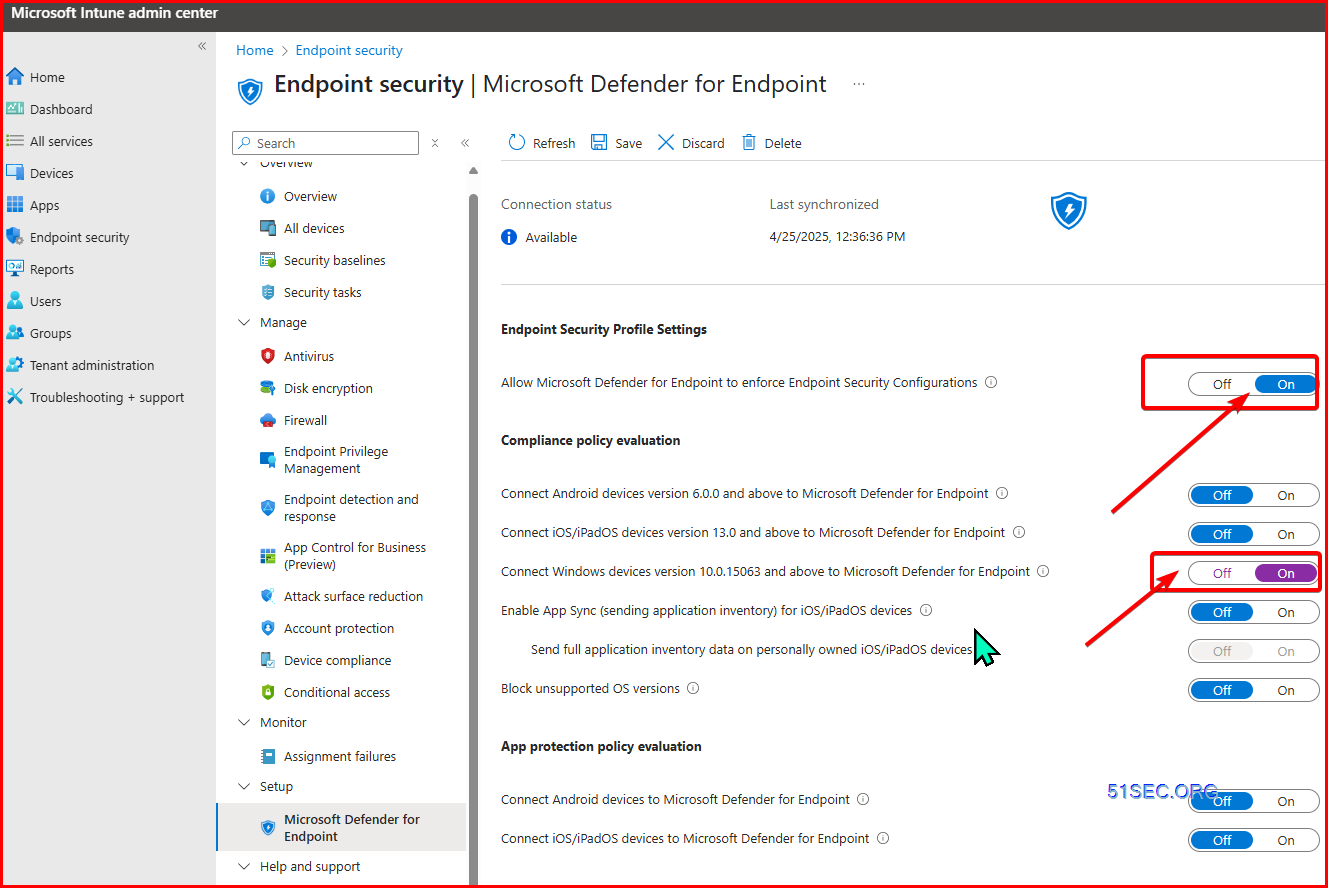Click the Device compliance icon
This screenshot has height=888, width=1328.
click(268, 660)
